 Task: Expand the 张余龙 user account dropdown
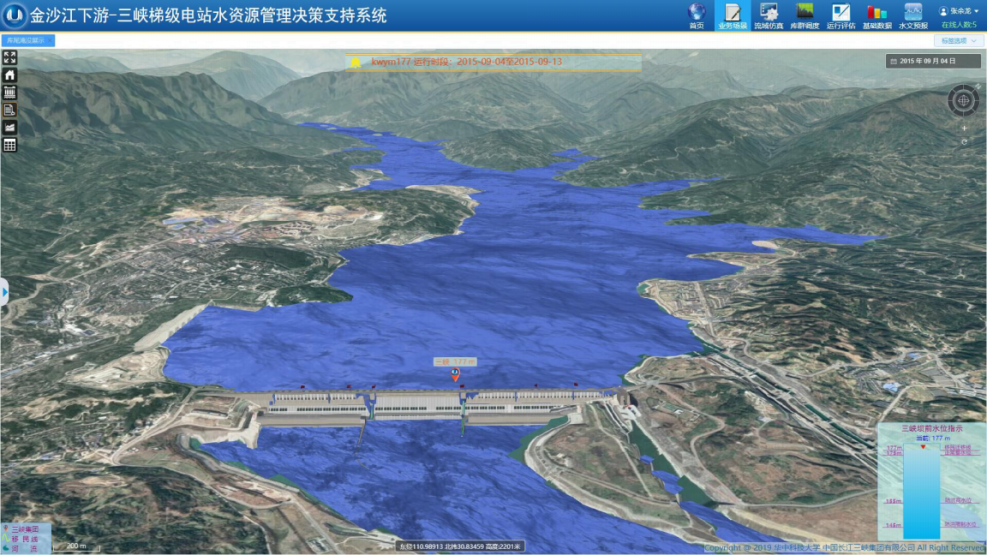[960, 11]
